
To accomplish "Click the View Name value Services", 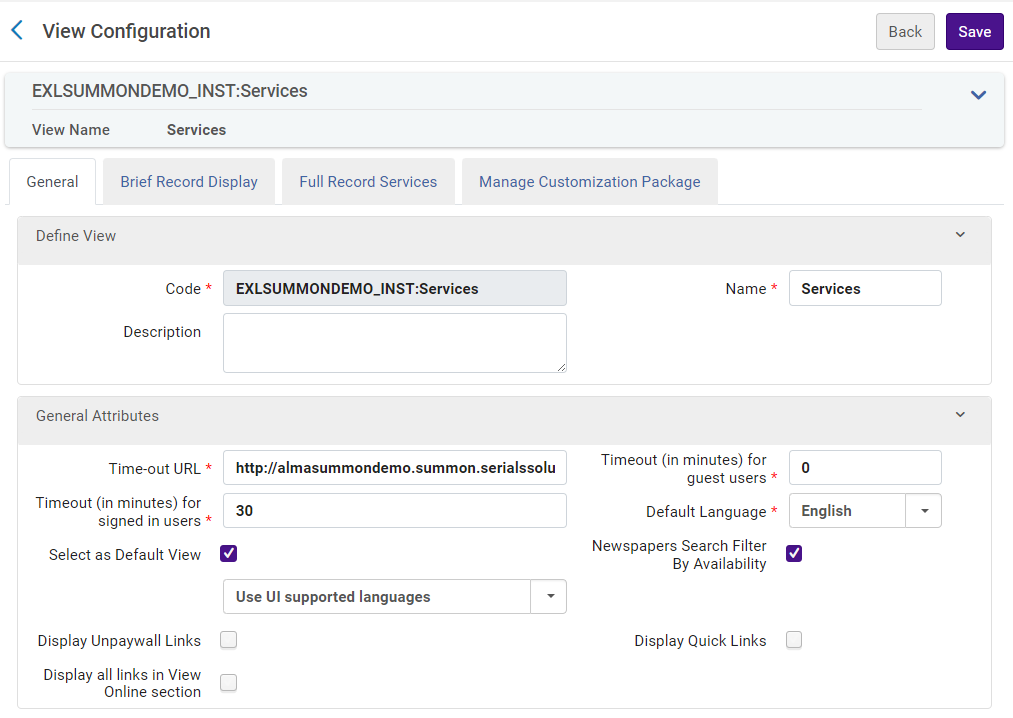I will (x=196, y=130).
